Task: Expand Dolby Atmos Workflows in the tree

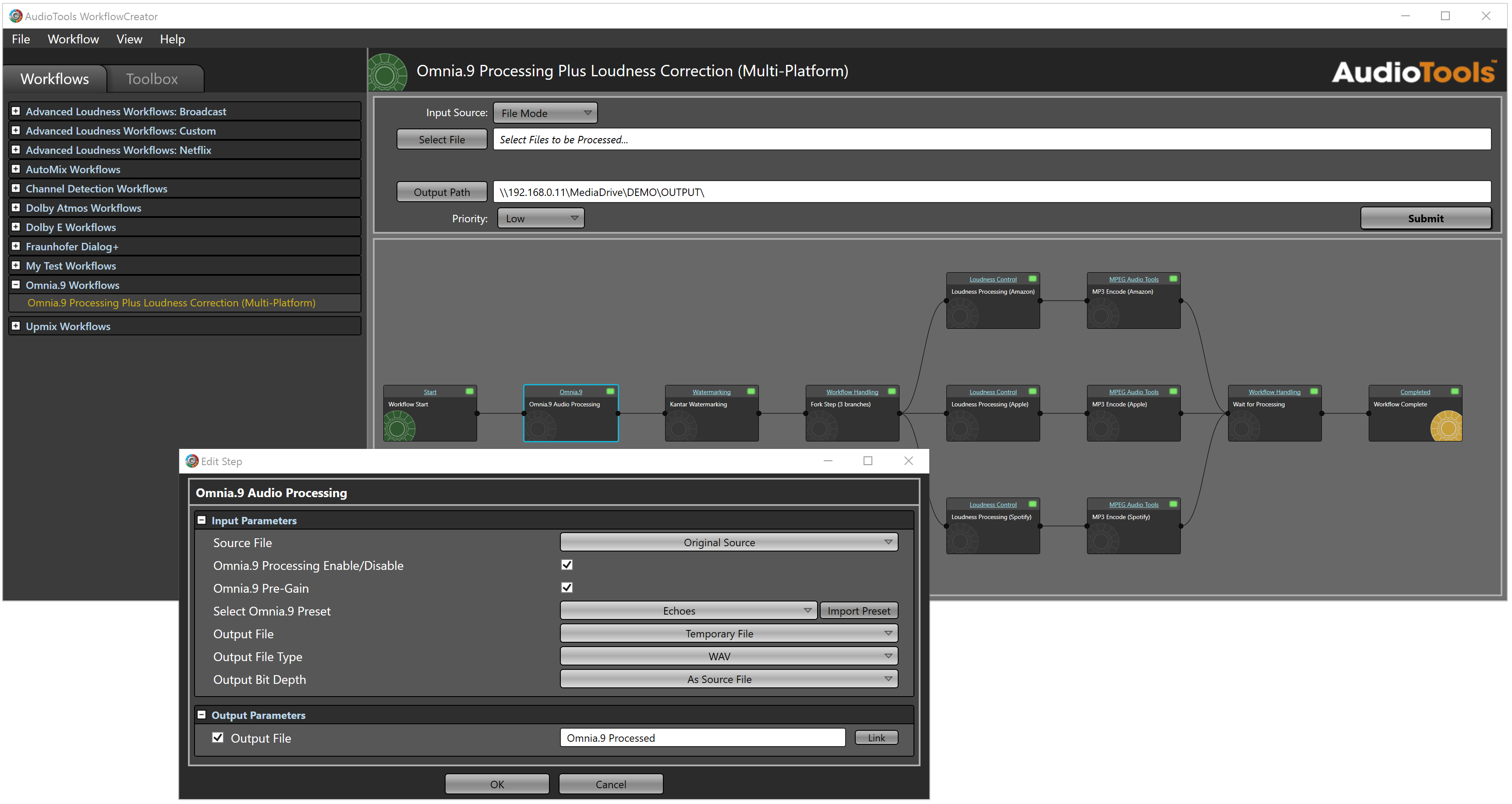Action: [16, 207]
